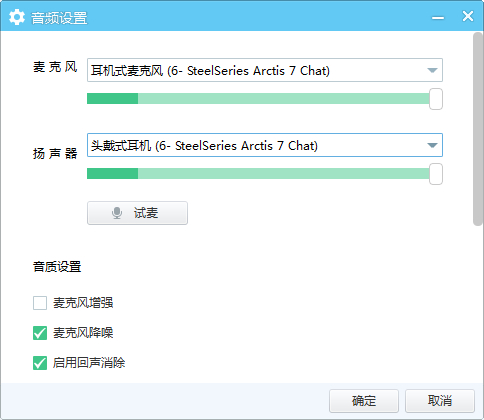
Task: Click the speaker volume slider handle
Action: pos(436,174)
